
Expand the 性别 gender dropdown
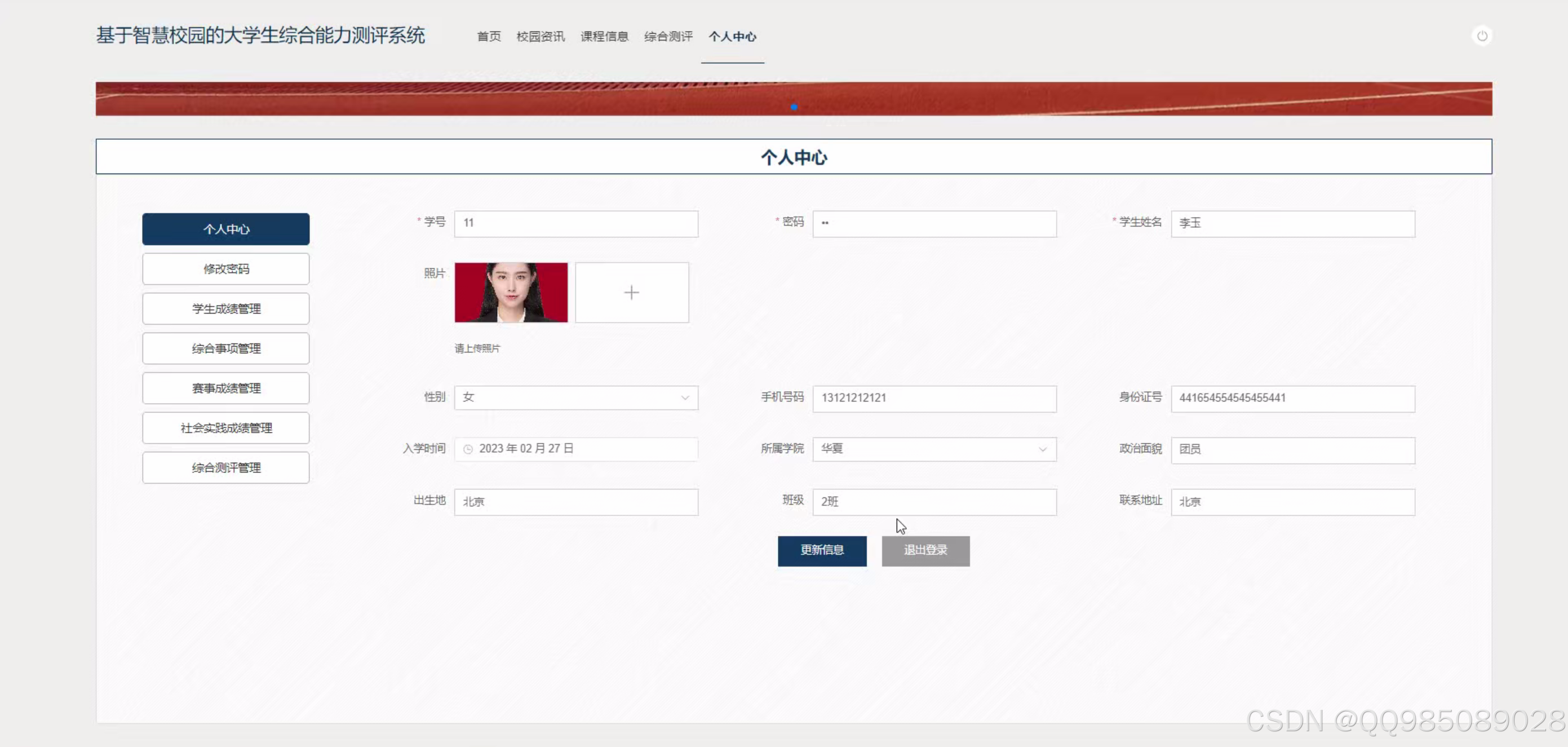coord(575,397)
